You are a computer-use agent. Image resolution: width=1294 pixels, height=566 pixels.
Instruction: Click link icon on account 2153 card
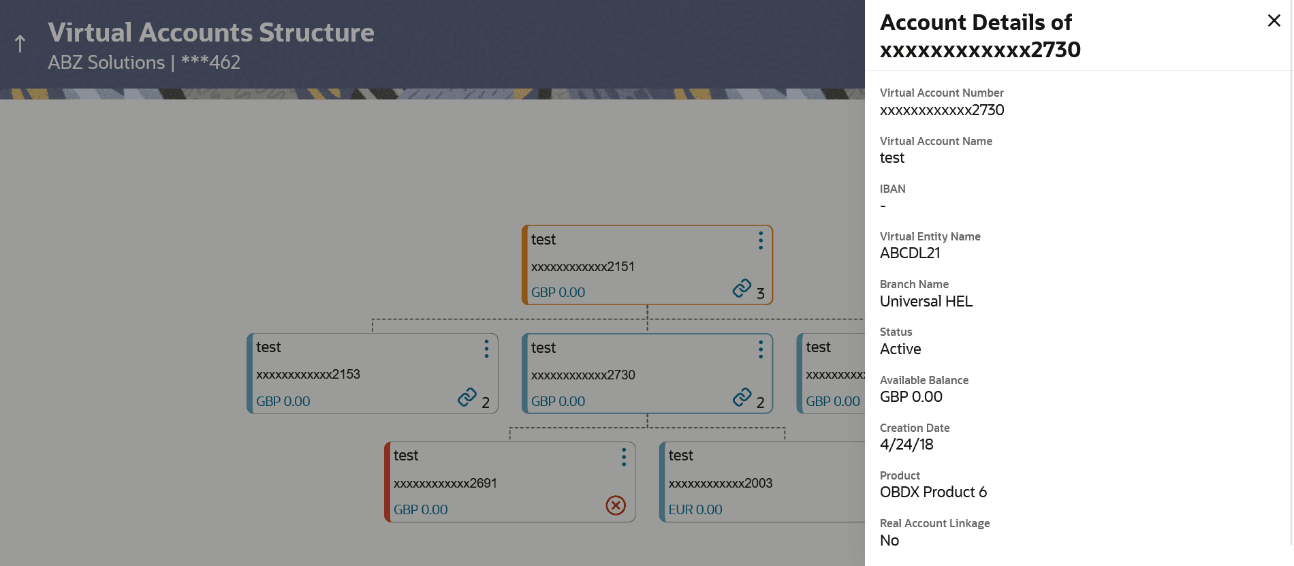tap(467, 397)
